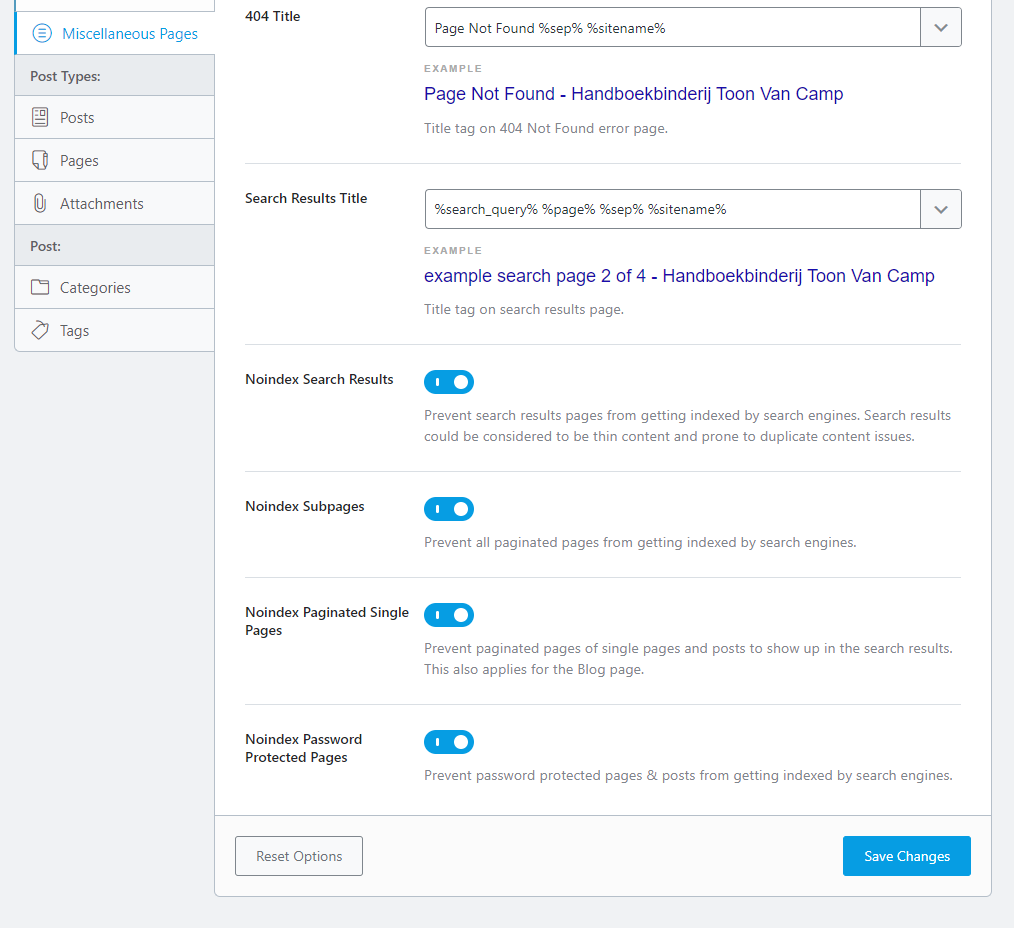This screenshot has width=1014, height=928.
Task: Click the Noindex Password Protected Pages label
Action: pyautogui.click(x=303, y=748)
